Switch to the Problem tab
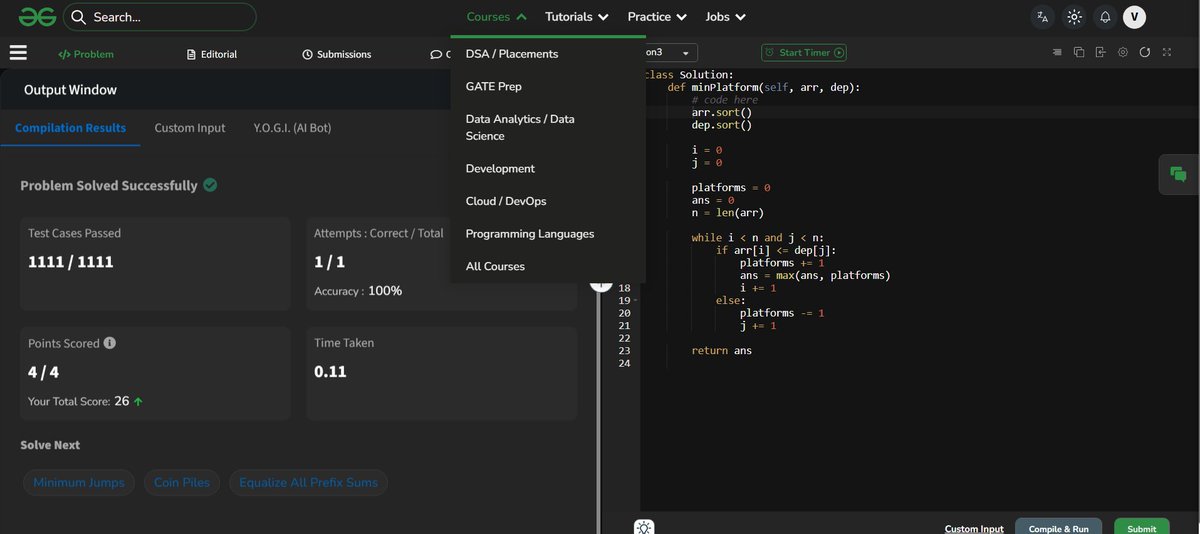This screenshot has height=534, width=1200. [x=86, y=54]
